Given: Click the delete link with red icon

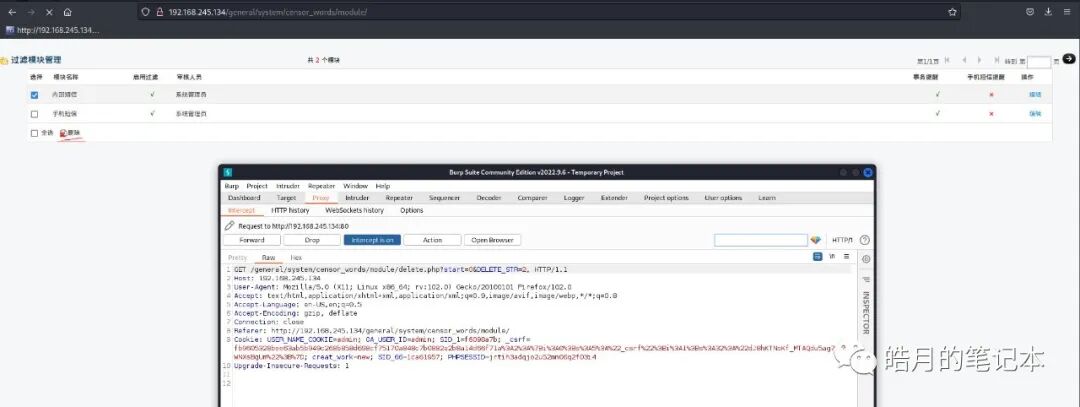Looking at the screenshot, I should (69, 133).
